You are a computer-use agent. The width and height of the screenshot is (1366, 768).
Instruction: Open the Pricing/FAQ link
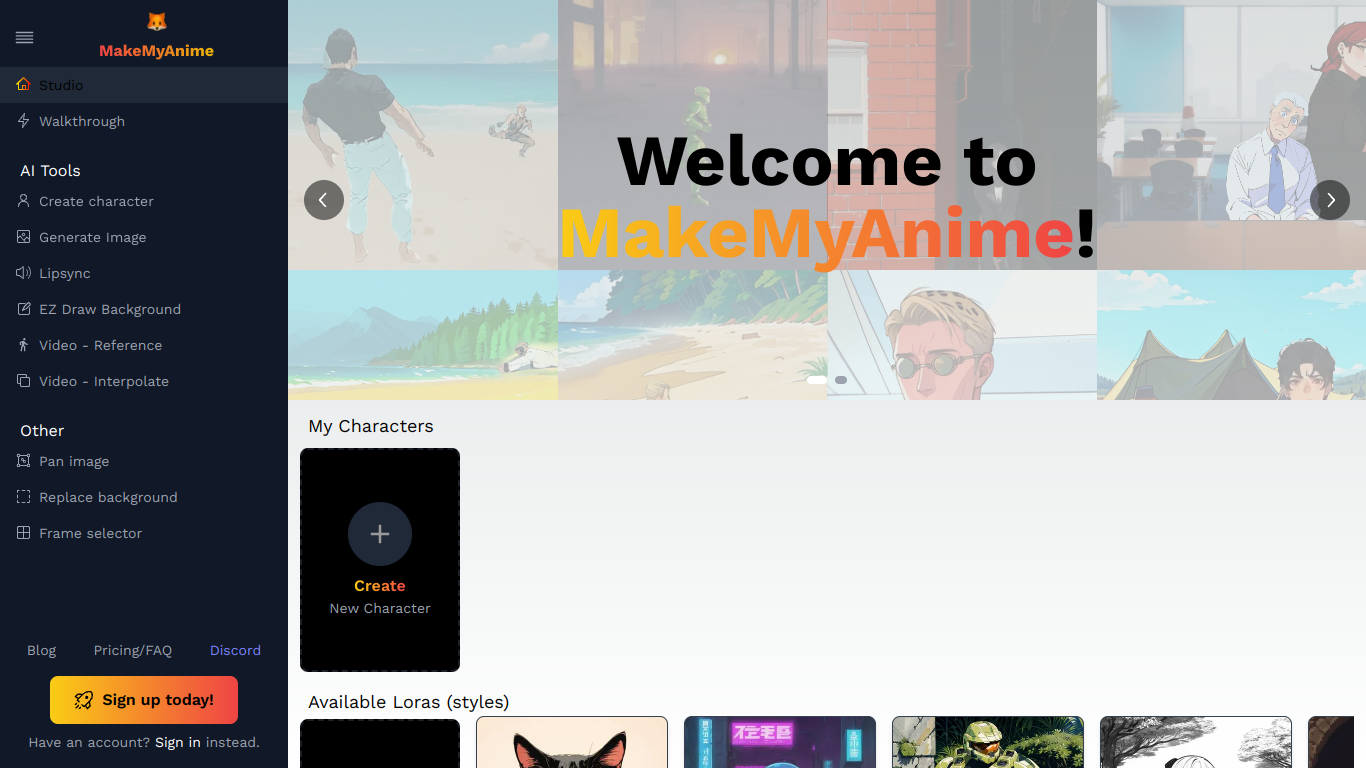[133, 650]
